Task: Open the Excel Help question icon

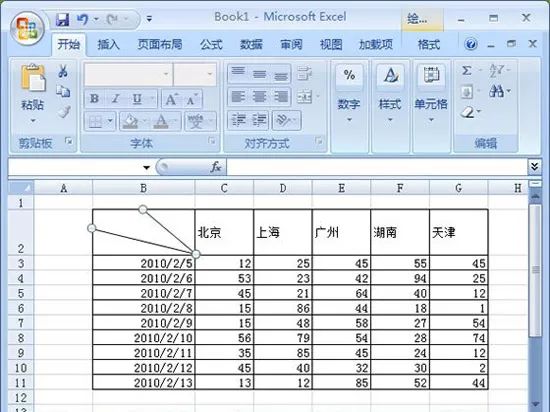Action: click(471, 44)
